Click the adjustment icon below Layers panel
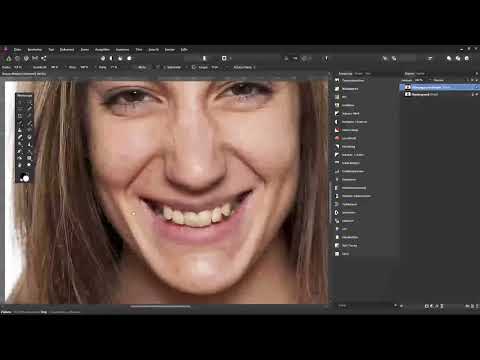The height and width of the screenshot is (360, 480). [x=432, y=306]
